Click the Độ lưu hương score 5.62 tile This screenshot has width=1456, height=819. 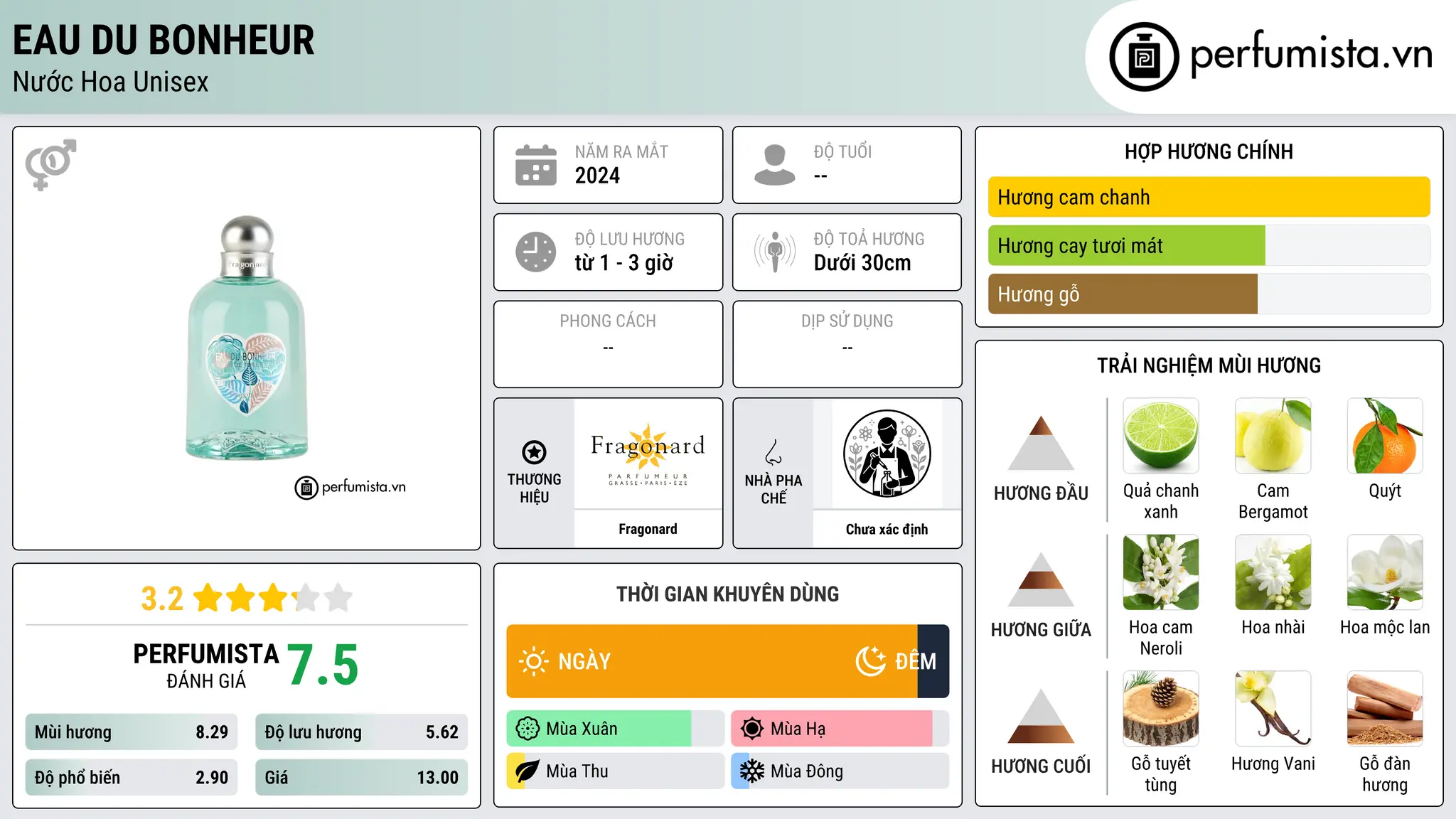point(361,732)
